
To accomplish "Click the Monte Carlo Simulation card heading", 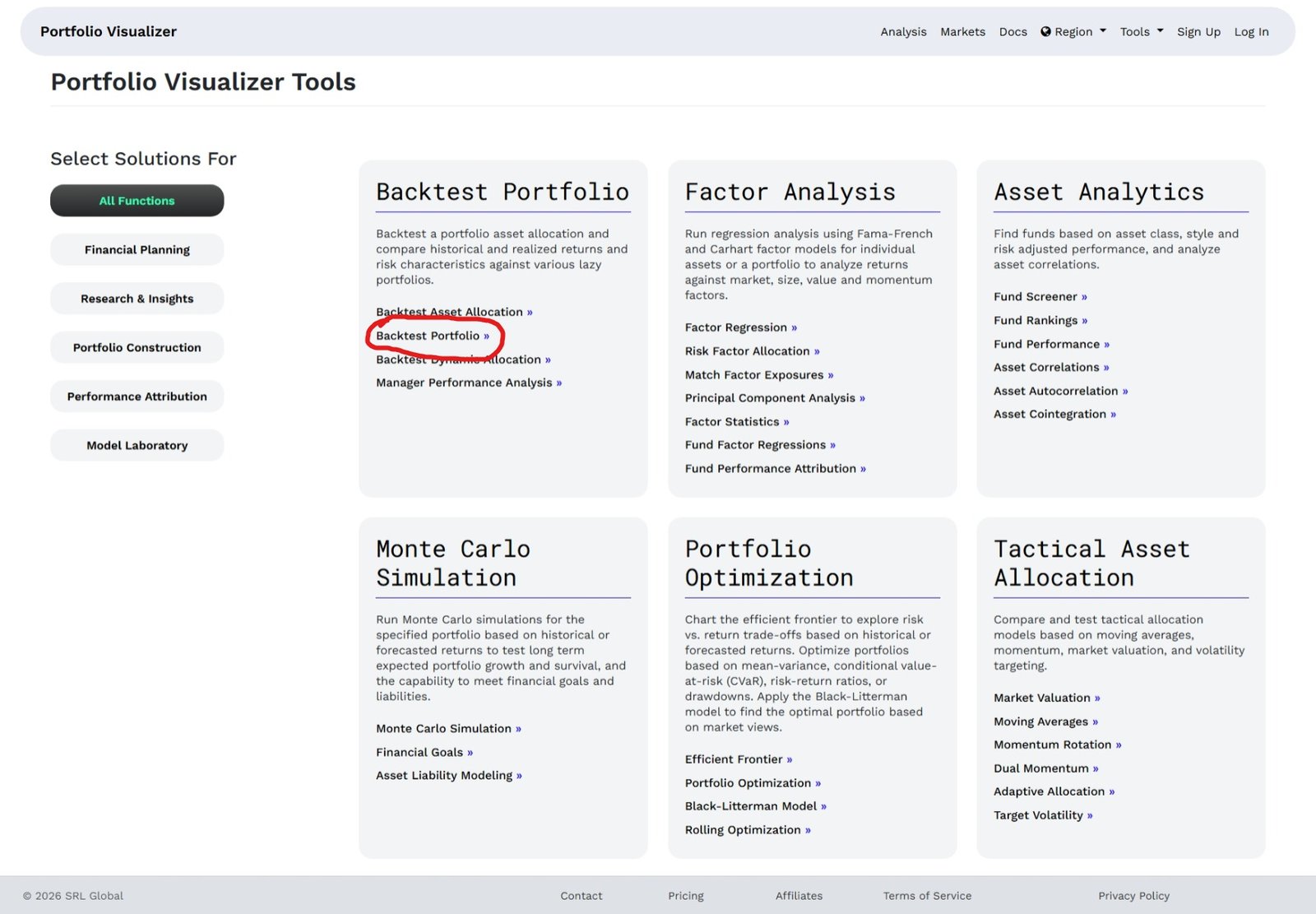I will coord(453,564).
